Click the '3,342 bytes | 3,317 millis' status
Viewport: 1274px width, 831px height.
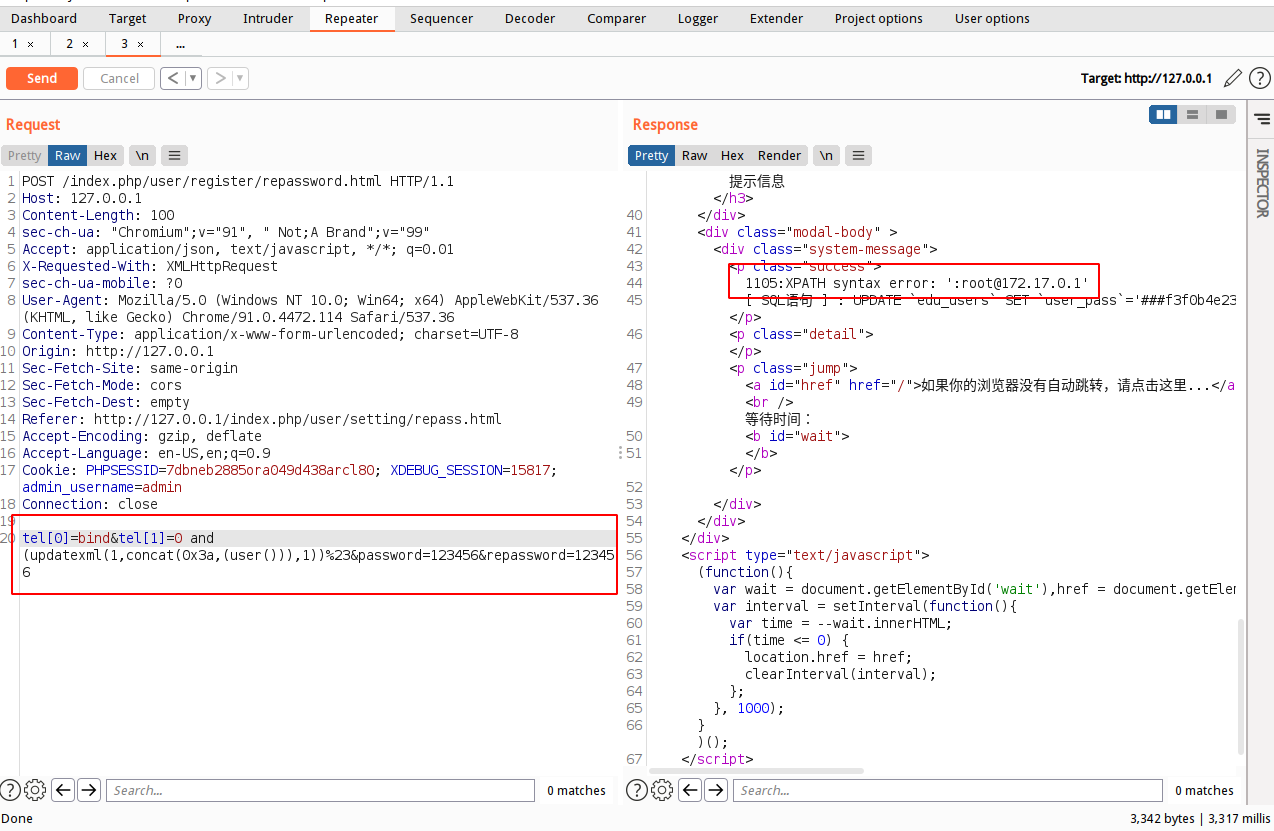1199,818
